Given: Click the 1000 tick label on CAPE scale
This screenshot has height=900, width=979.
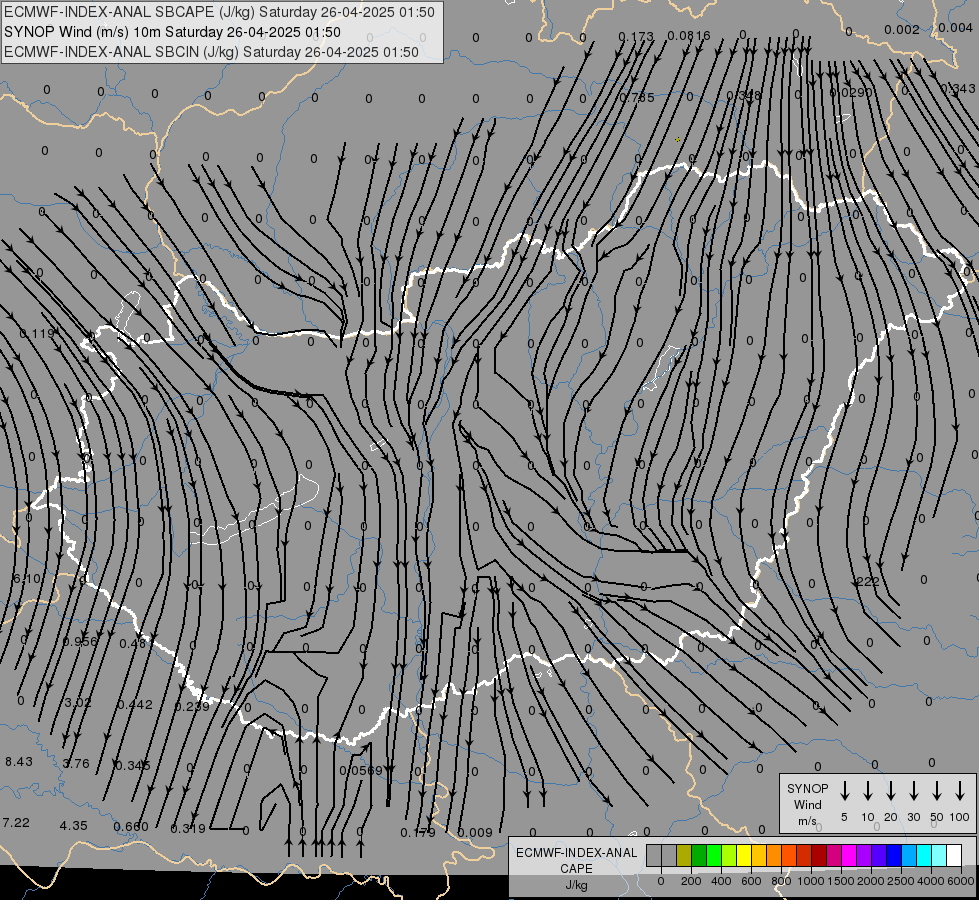Looking at the screenshot, I should [810, 881].
